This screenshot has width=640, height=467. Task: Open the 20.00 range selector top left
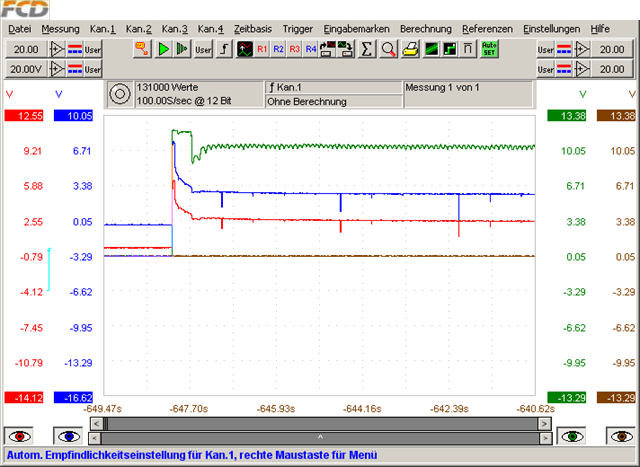pyautogui.click(x=26, y=48)
